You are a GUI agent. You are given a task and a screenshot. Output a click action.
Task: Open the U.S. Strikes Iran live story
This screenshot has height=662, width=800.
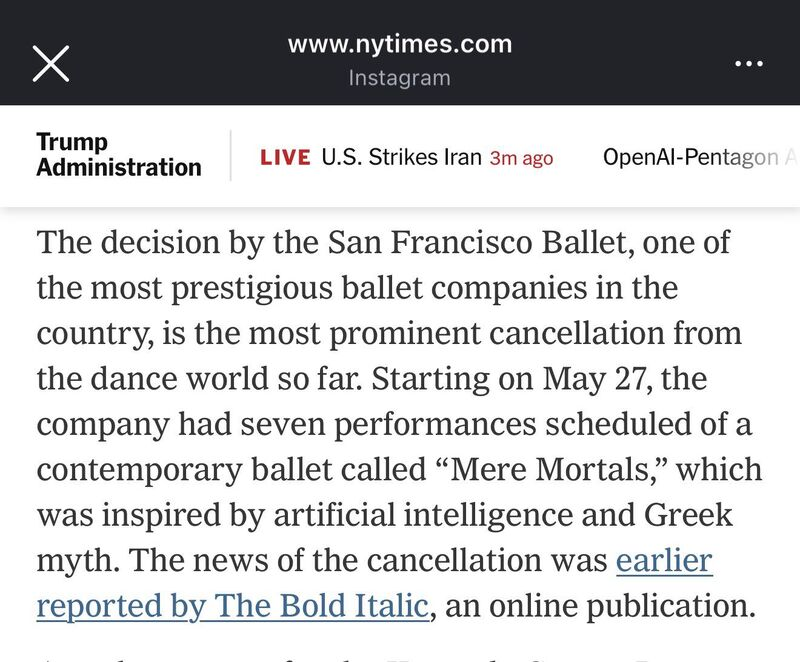tap(401, 158)
